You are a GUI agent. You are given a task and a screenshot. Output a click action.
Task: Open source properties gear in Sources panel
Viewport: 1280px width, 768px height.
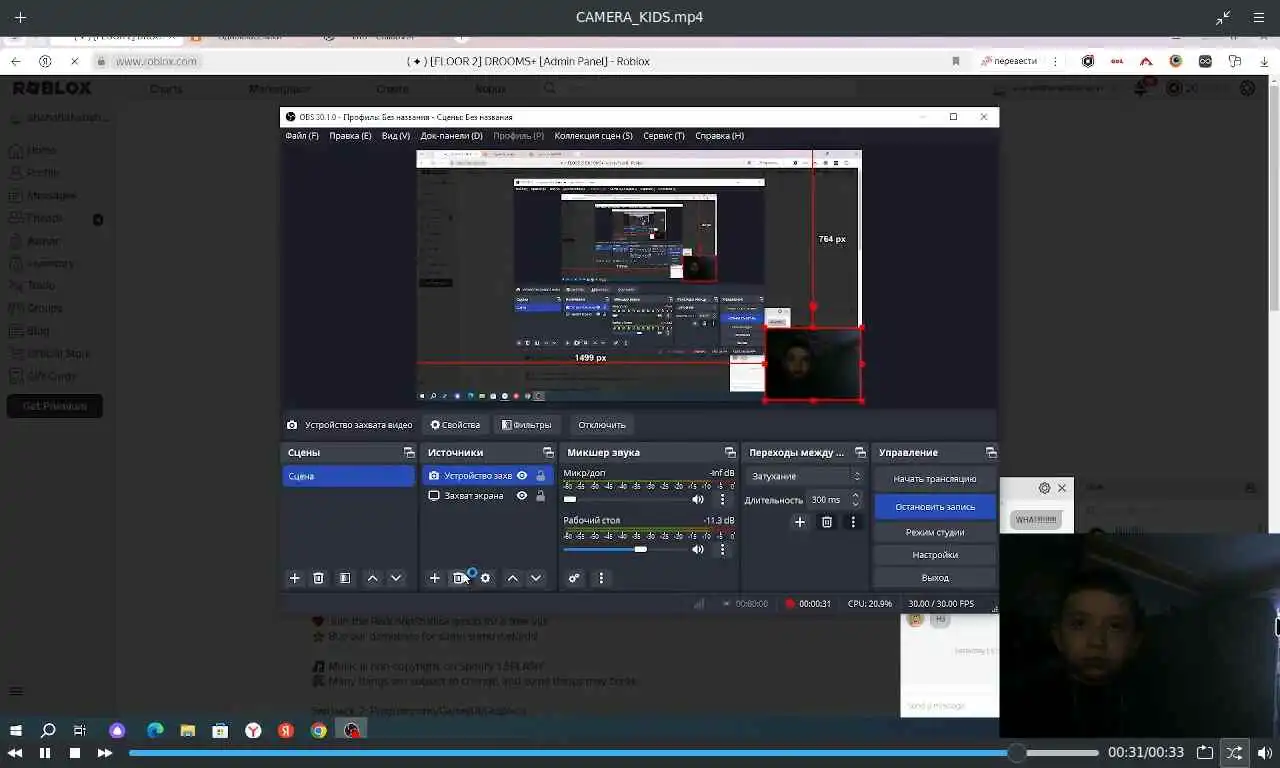(485, 578)
